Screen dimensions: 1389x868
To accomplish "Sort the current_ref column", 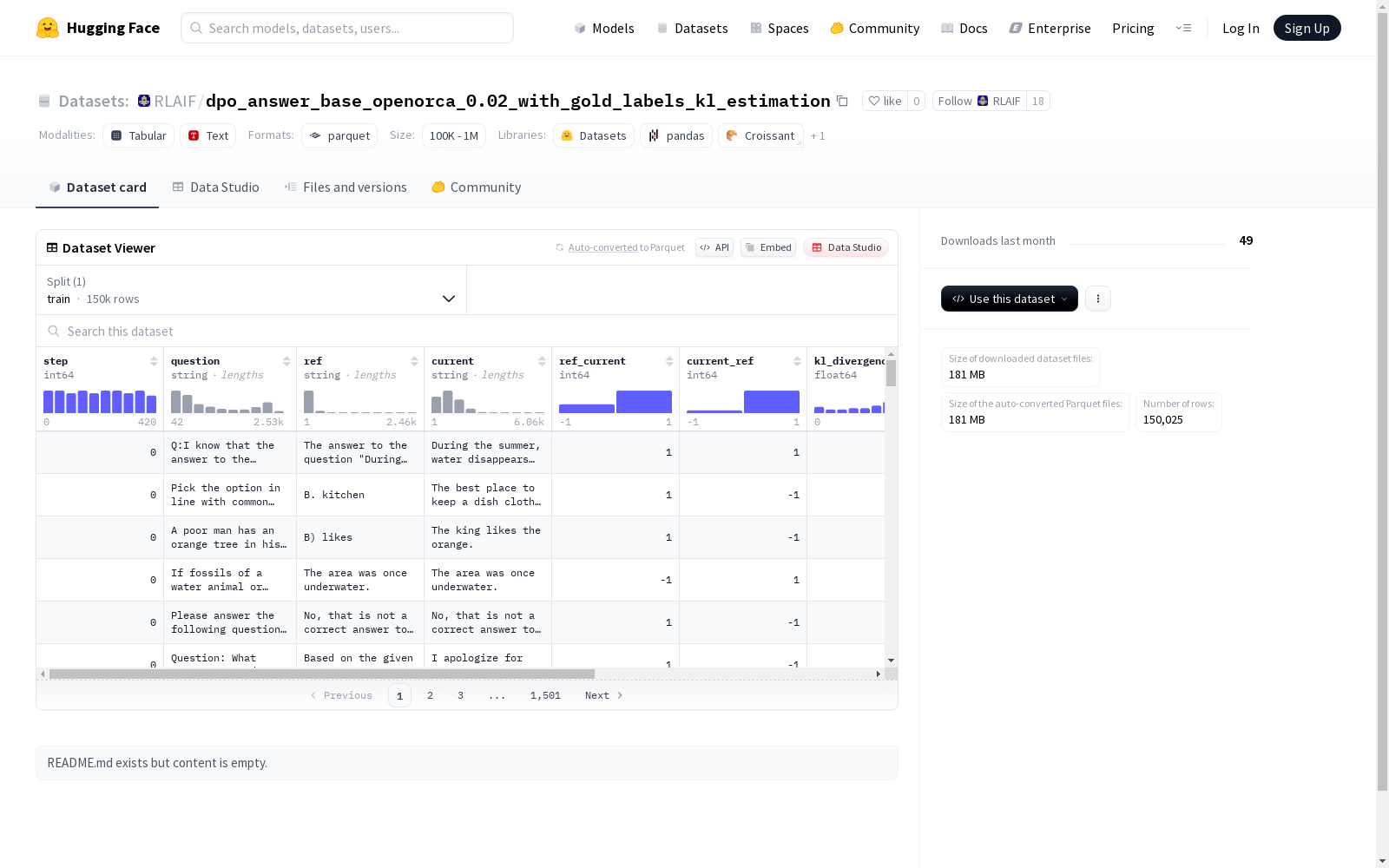I will click(797, 361).
